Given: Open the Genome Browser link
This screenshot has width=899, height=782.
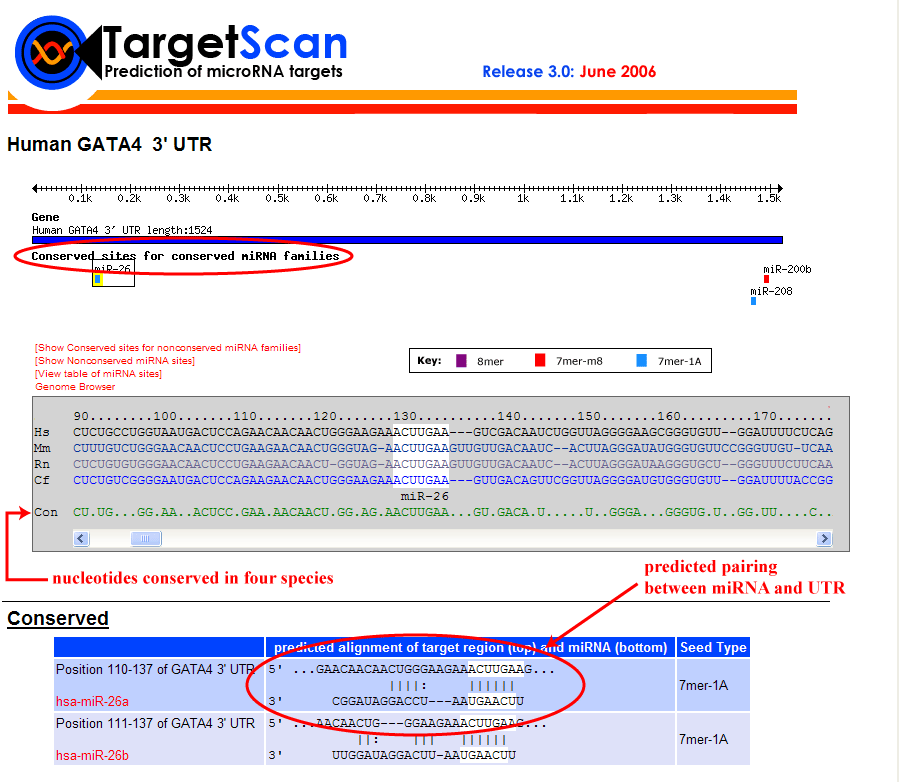Looking at the screenshot, I should pos(75,387).
